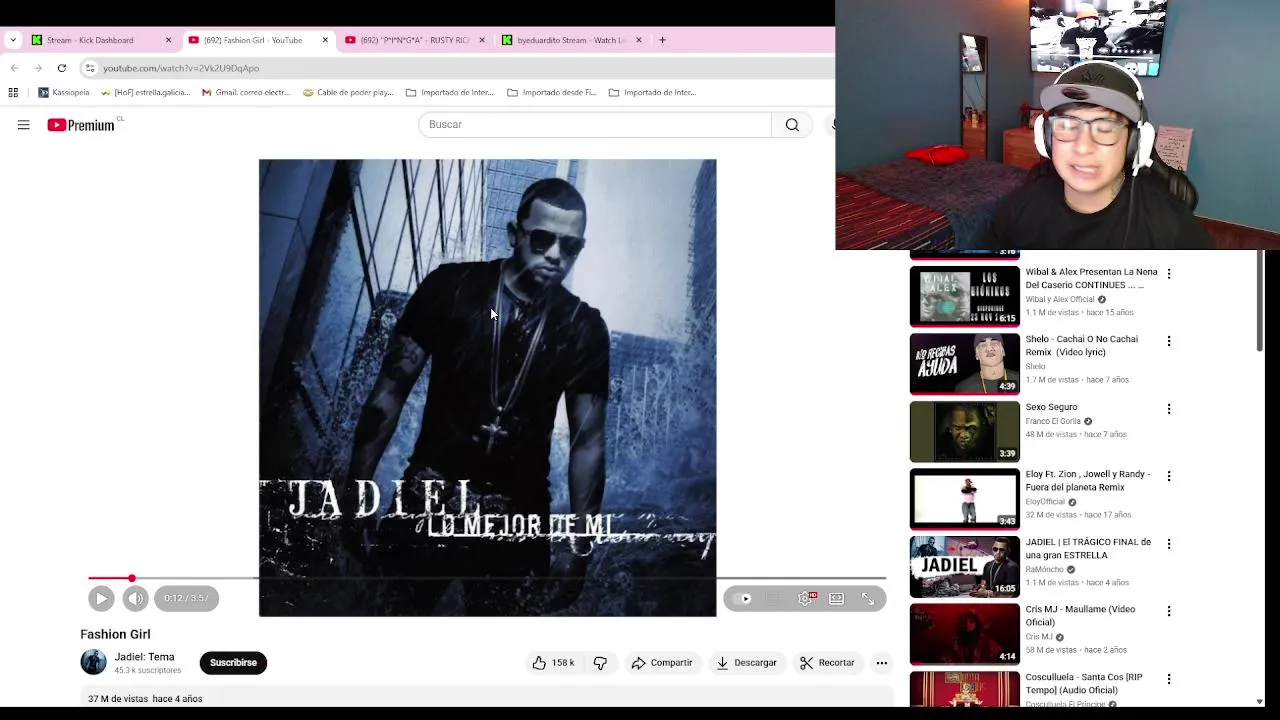Screen dimensions: 1280x720
Task: Open Cosculluela - Santa Cos video title
Action: (x=1083, y=684)
